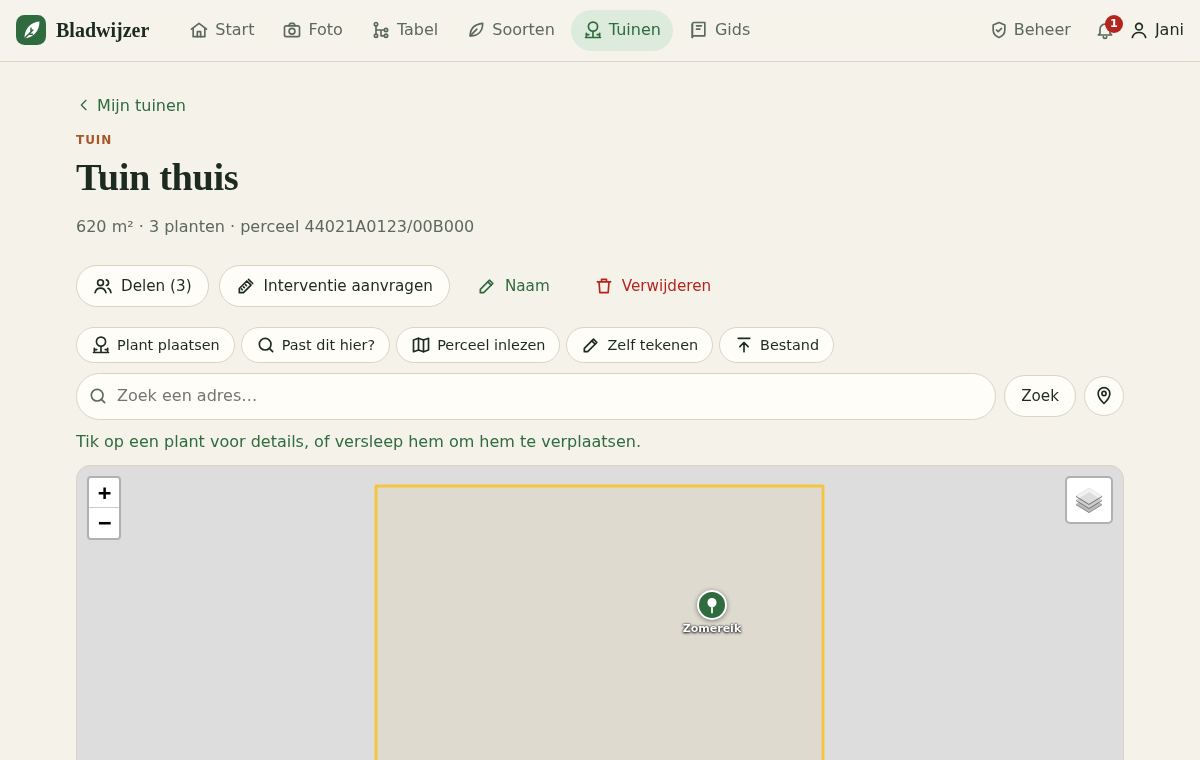Switch to the Tabel tab
Viewport: 1200px width, 760px height.
pos(405,30)
